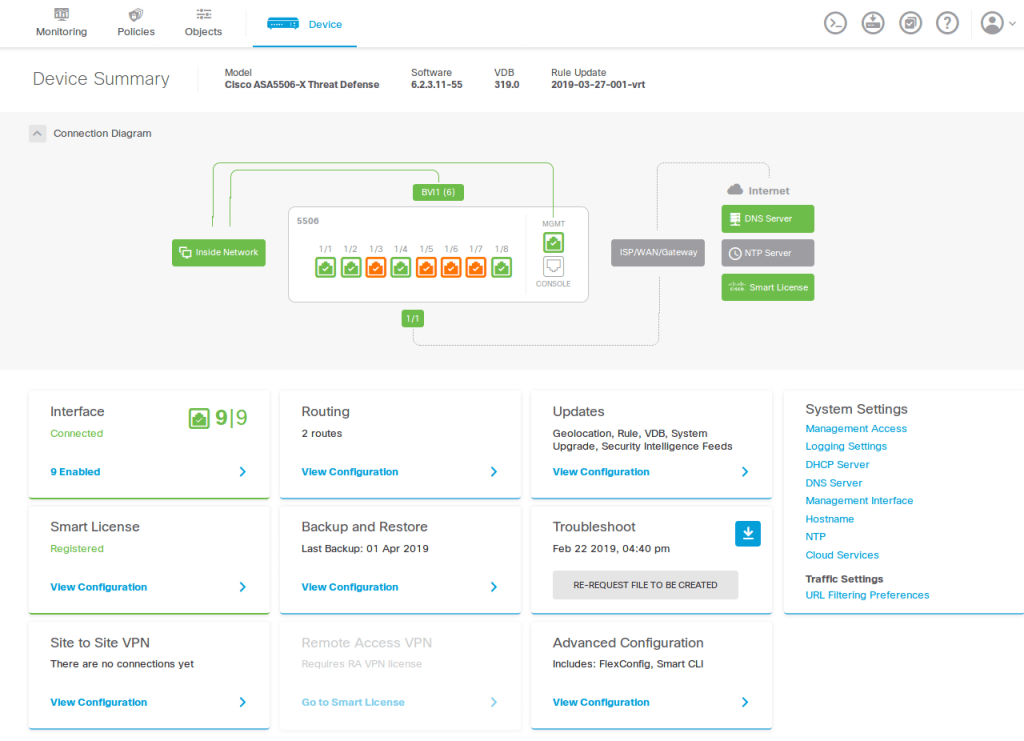
Task: Select port 1/8 interface icon
Action: [x=502, y=268]
